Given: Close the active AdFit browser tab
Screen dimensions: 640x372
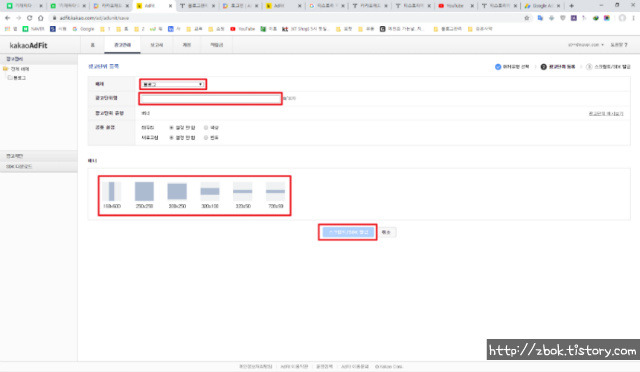Looking at the screenshot, I should click(170, 6).
